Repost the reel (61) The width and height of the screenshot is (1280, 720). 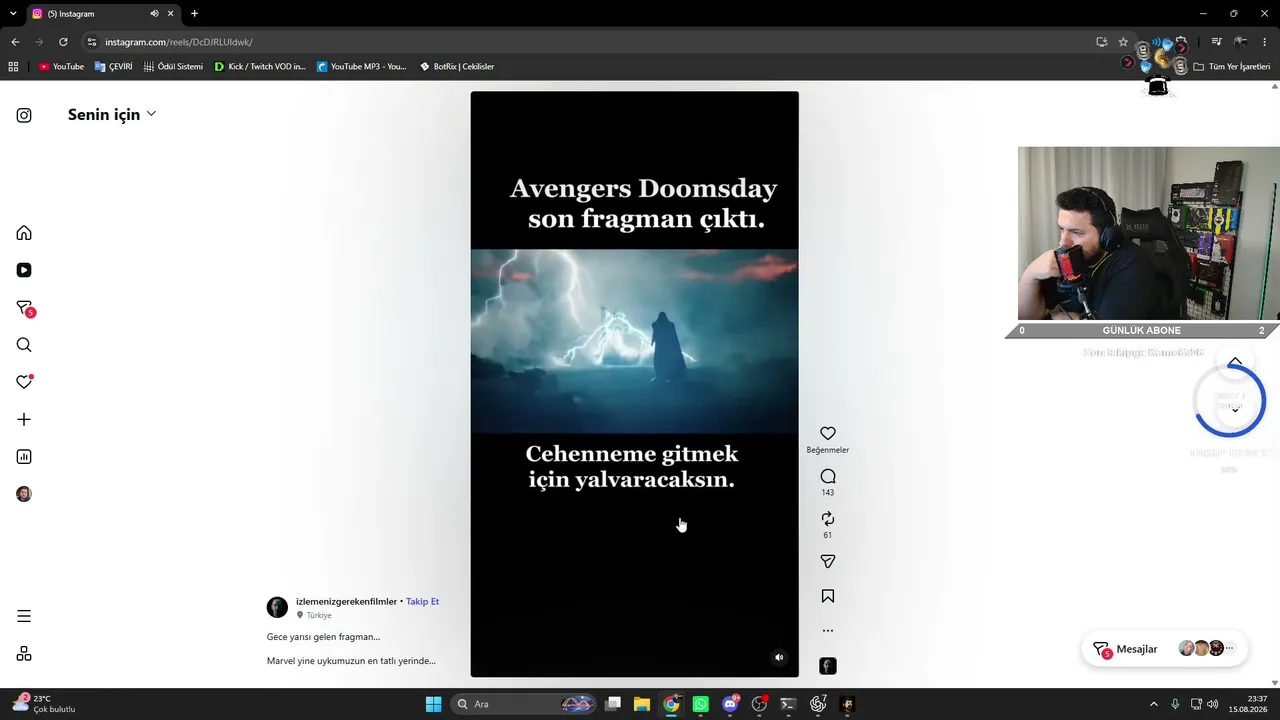tap(828, 519)
